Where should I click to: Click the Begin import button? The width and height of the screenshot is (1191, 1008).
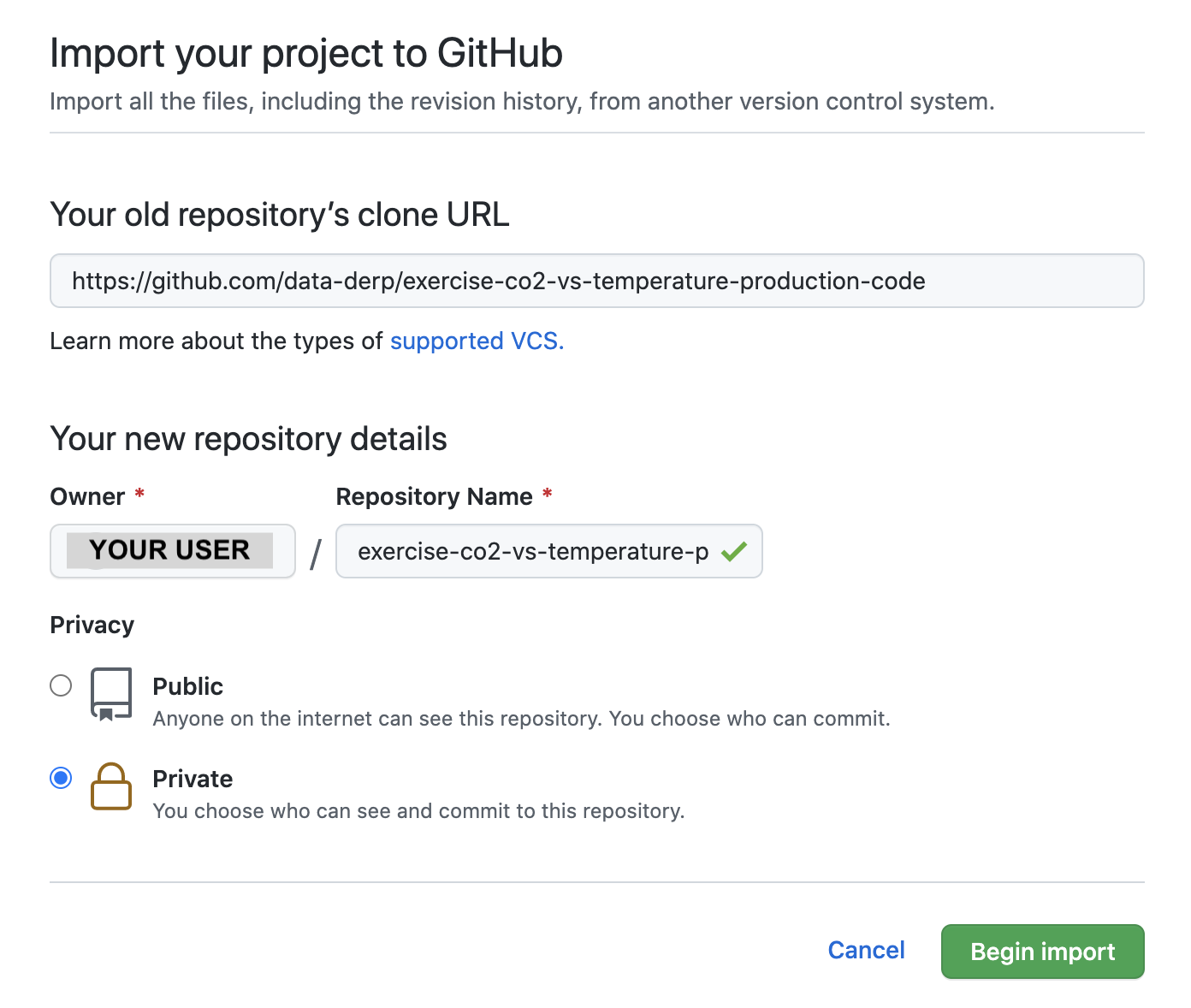[x=1042, y=952]
